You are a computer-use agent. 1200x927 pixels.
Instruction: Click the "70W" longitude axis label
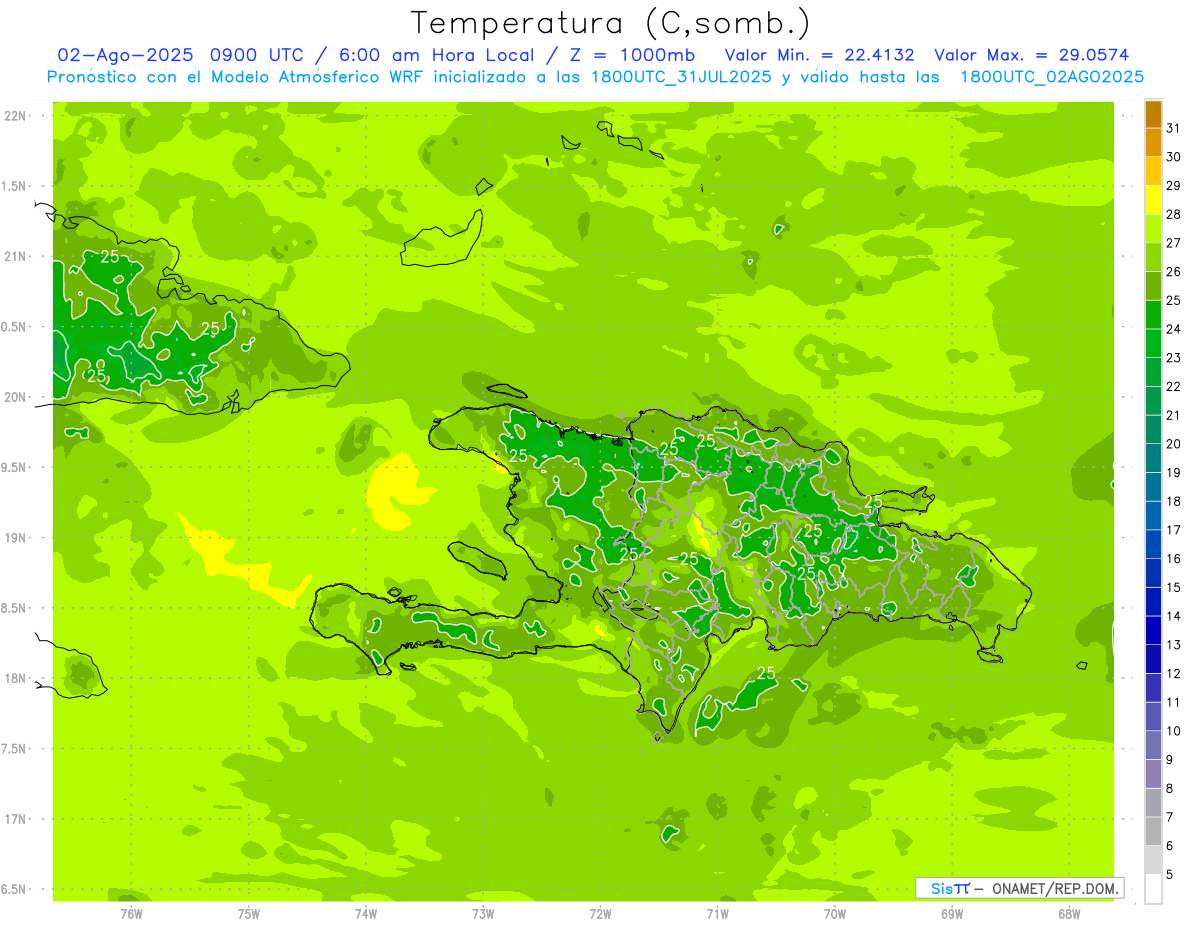(834, 913)
